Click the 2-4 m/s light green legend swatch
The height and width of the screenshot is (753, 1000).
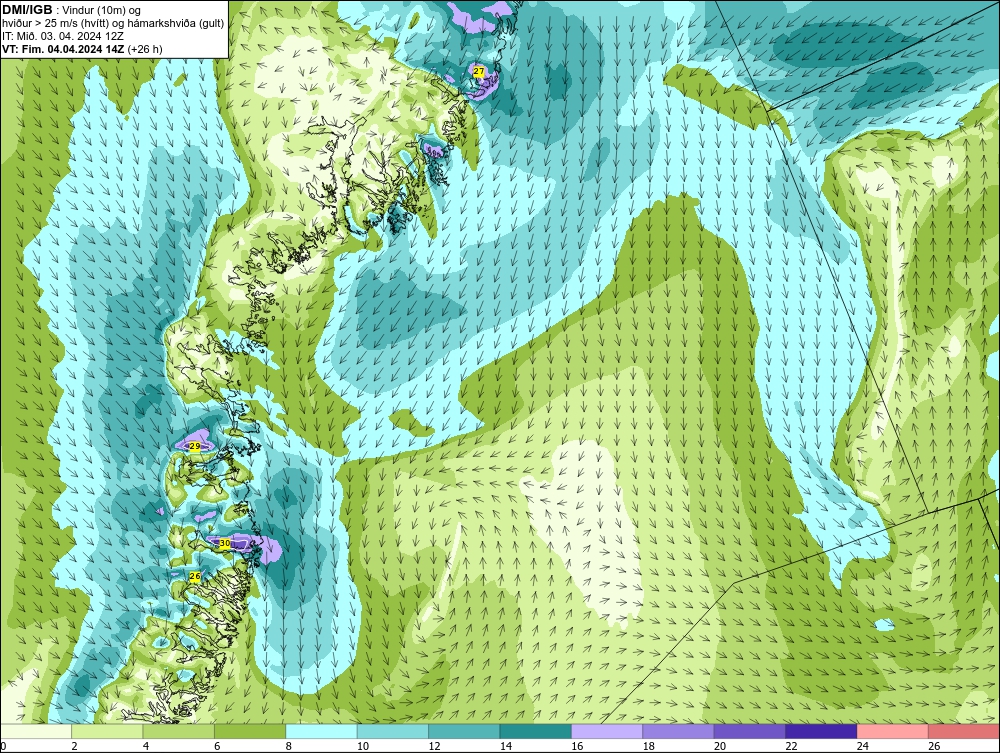click(107, 731)
